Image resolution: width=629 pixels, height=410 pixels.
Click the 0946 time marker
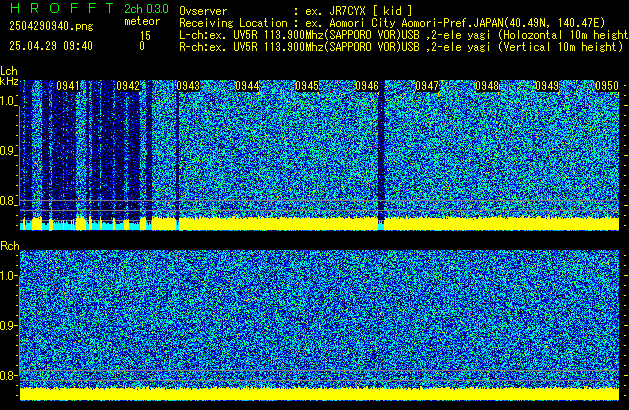click(x=367, y=86)
